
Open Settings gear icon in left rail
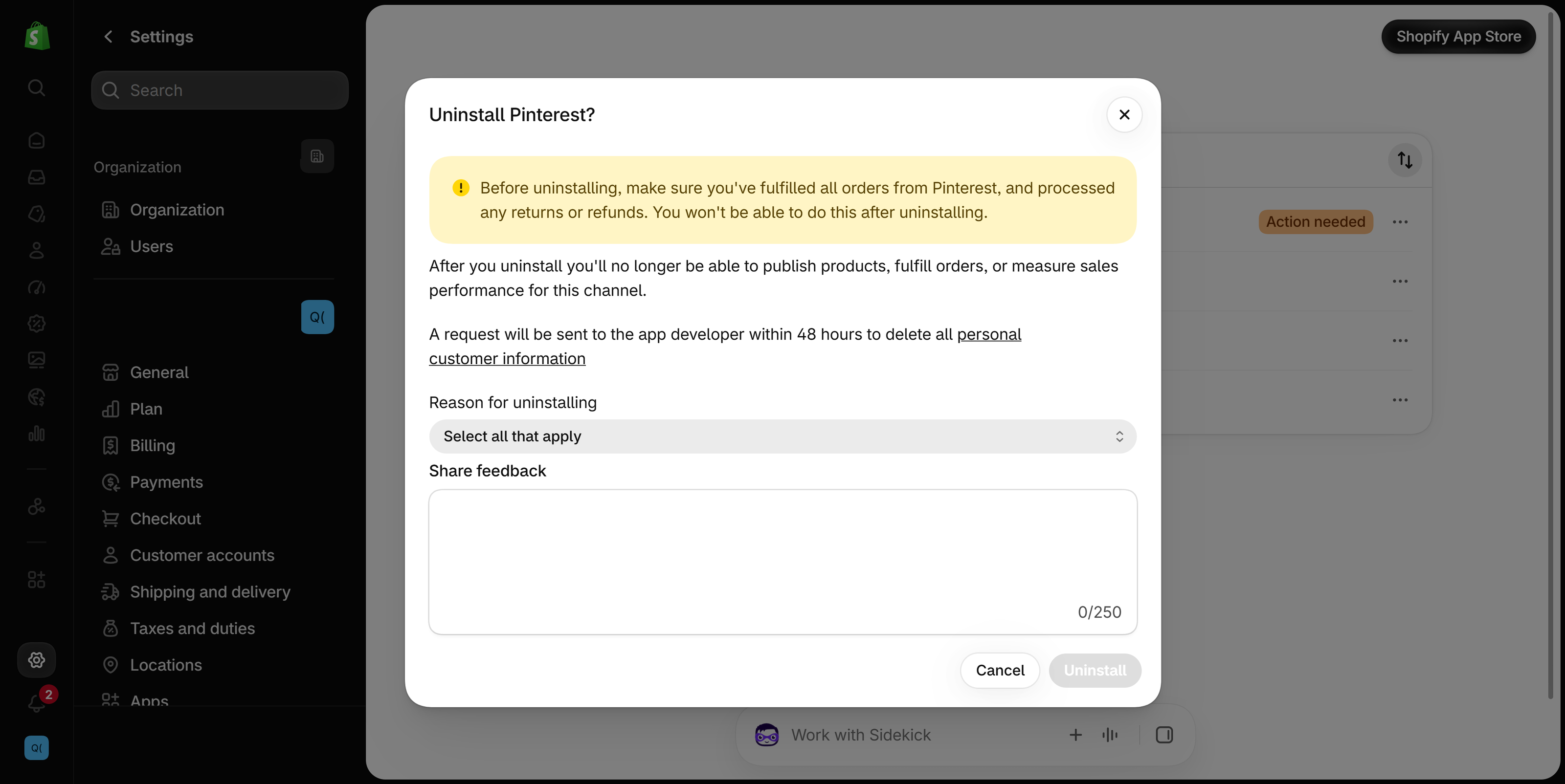[x=37, y=659]
